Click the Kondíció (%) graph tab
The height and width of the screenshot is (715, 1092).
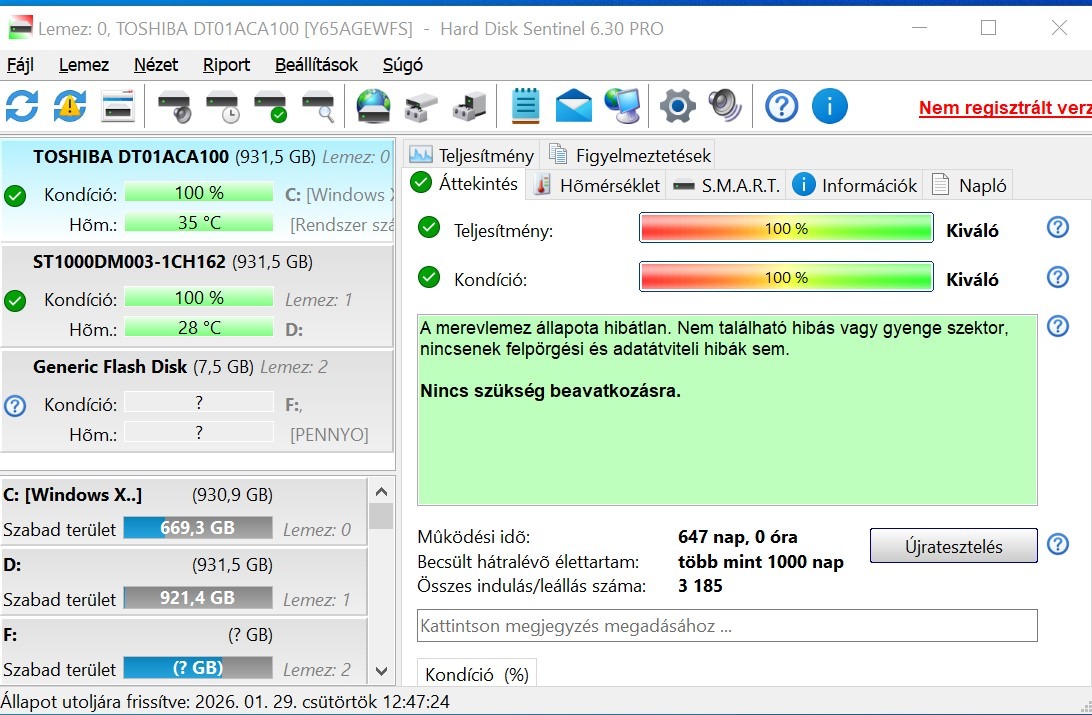click(x=477, y=674)
